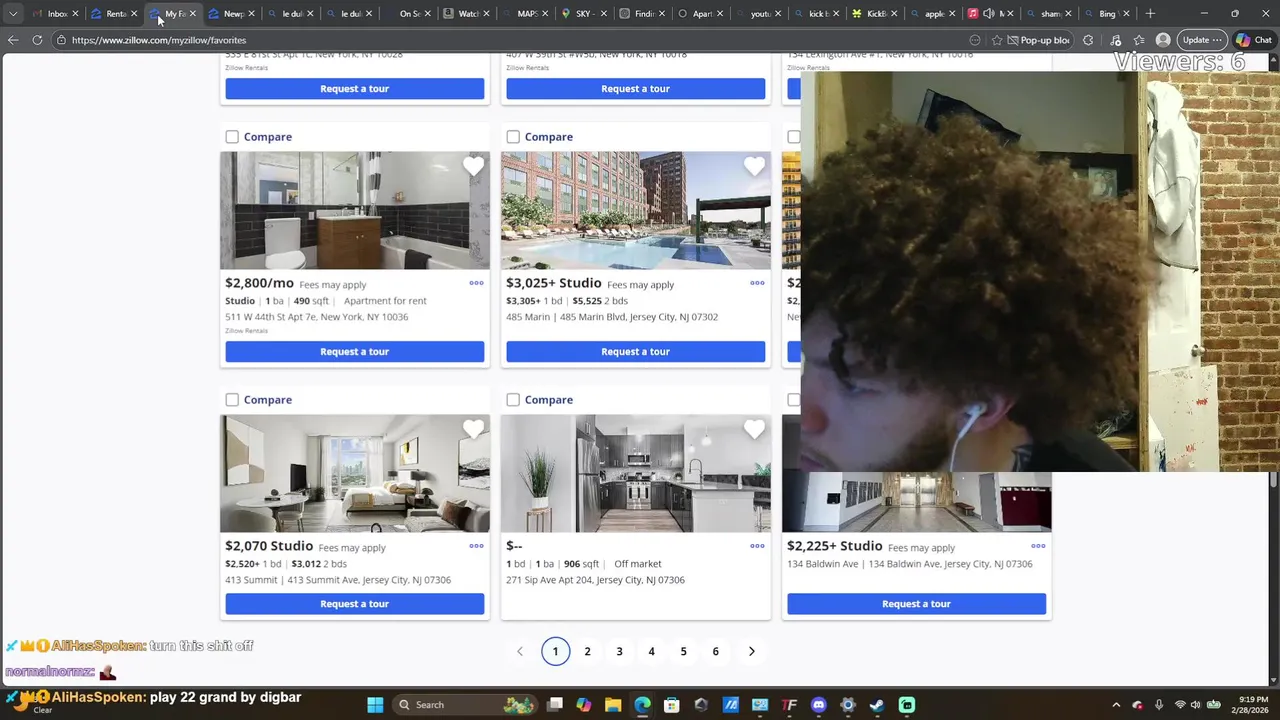Open more options for 134 Baldwin Ave listing

(1038, 546)
